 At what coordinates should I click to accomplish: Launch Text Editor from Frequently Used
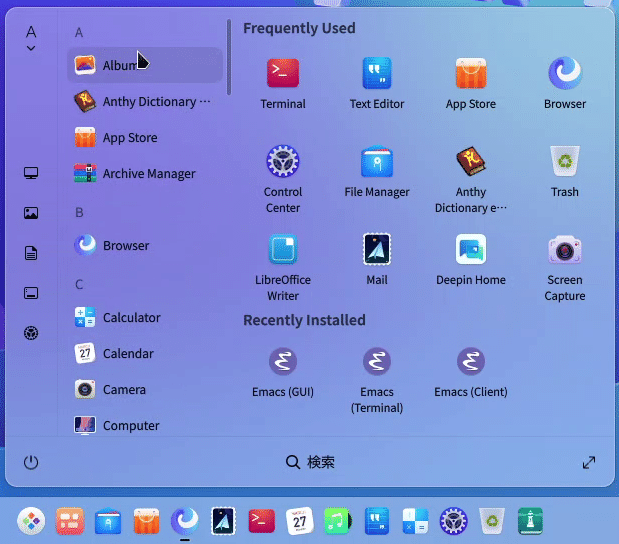[x=377, y=84]
